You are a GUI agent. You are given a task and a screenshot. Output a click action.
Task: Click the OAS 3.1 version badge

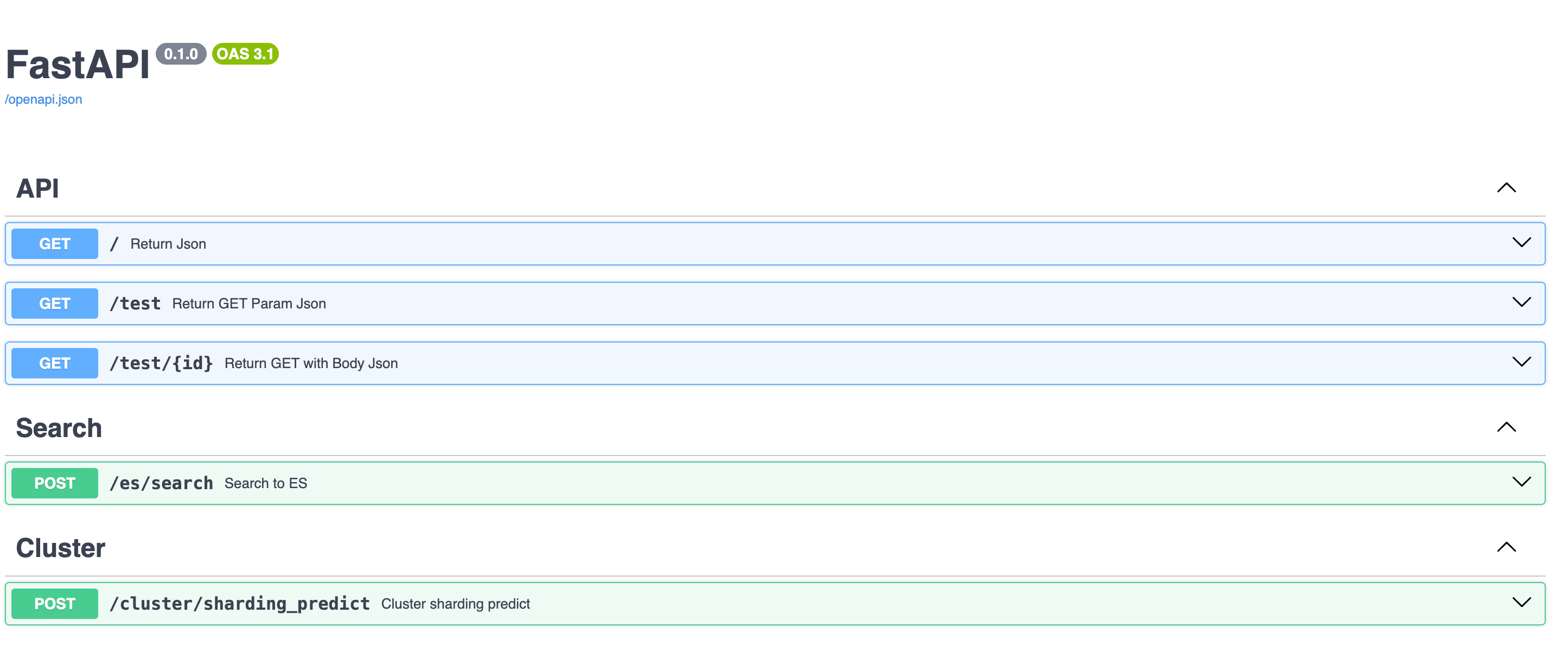[245, 54]
